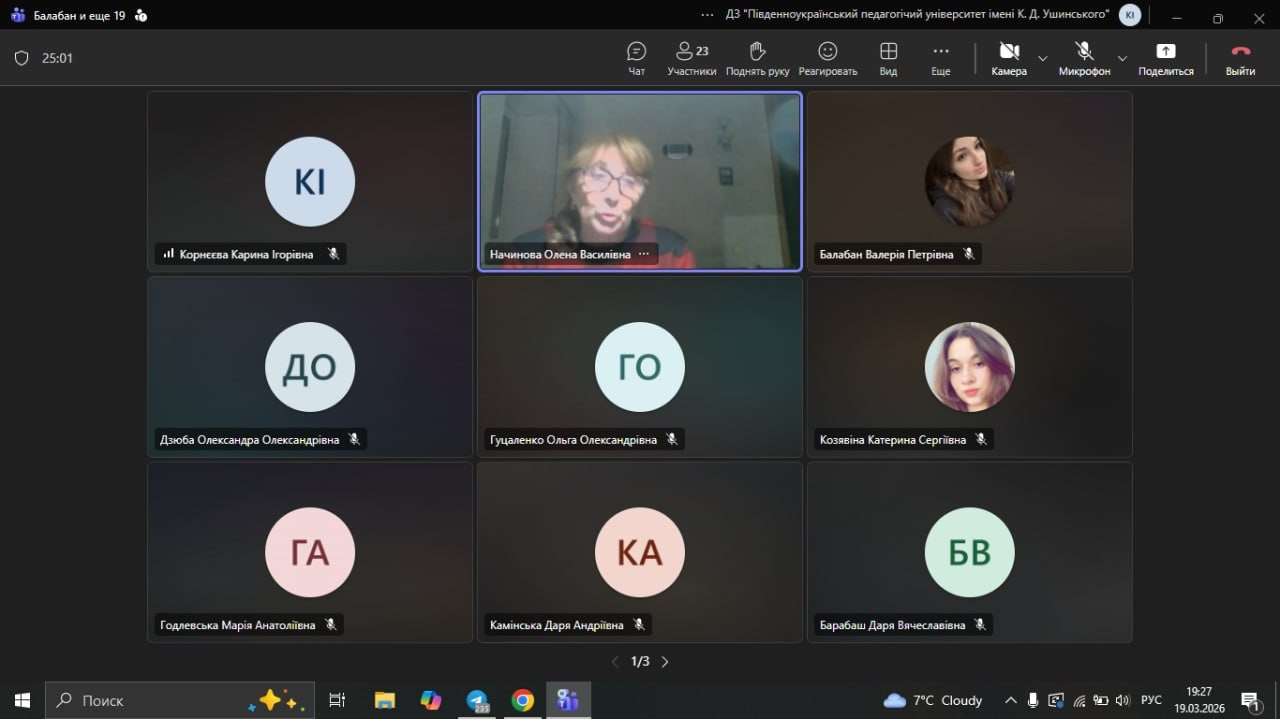Select Балабан Валерія Петрівна video tile
This screenshot has height=719, width=1280.
[969, 181]
